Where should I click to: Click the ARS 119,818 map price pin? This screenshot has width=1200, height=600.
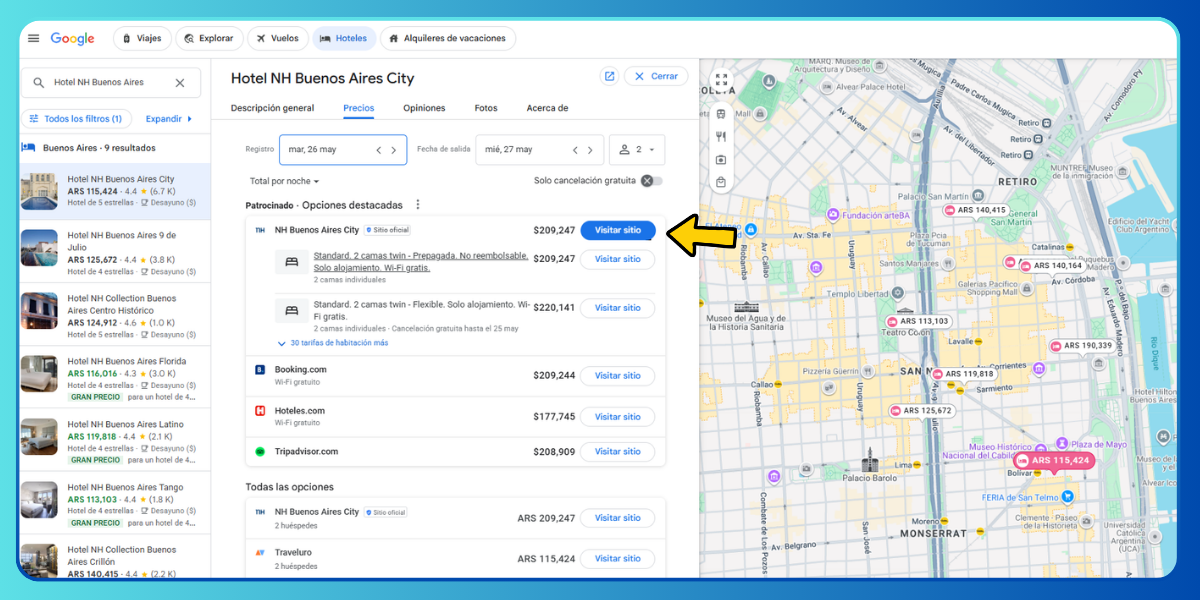[x=963, y=374]
